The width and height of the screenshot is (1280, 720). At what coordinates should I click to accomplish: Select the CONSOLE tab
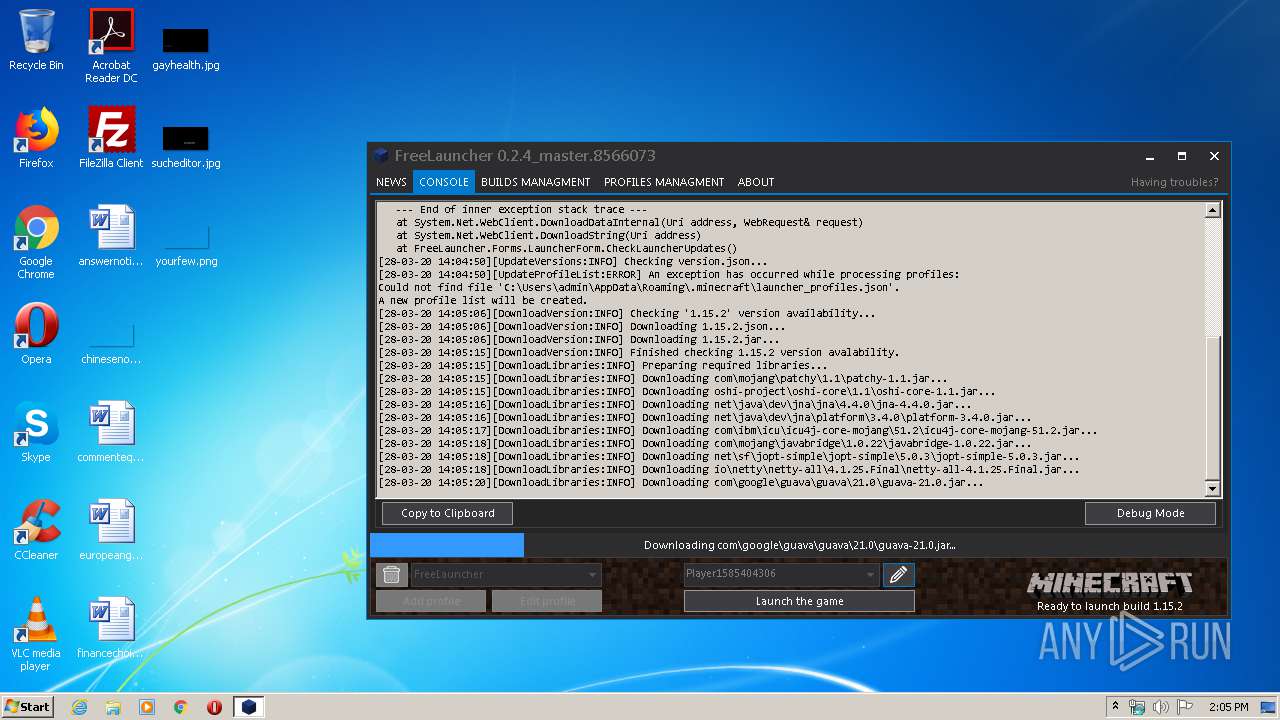pyautogui.click(x=444, y=182)
